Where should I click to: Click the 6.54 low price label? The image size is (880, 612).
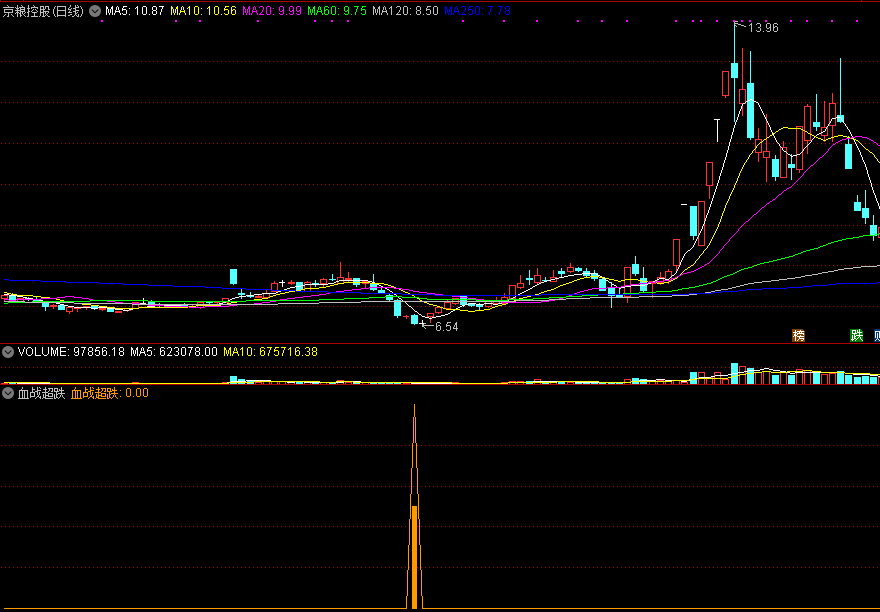point(447,327)
